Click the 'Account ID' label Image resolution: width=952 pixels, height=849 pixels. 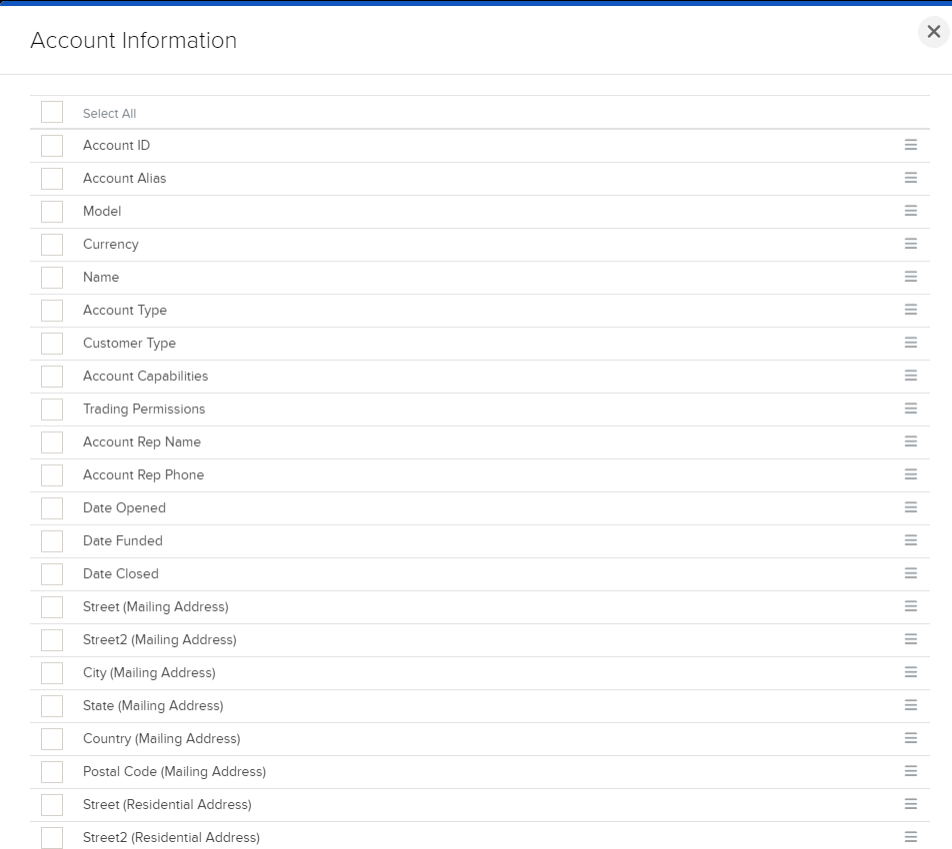tap(117, 145)
